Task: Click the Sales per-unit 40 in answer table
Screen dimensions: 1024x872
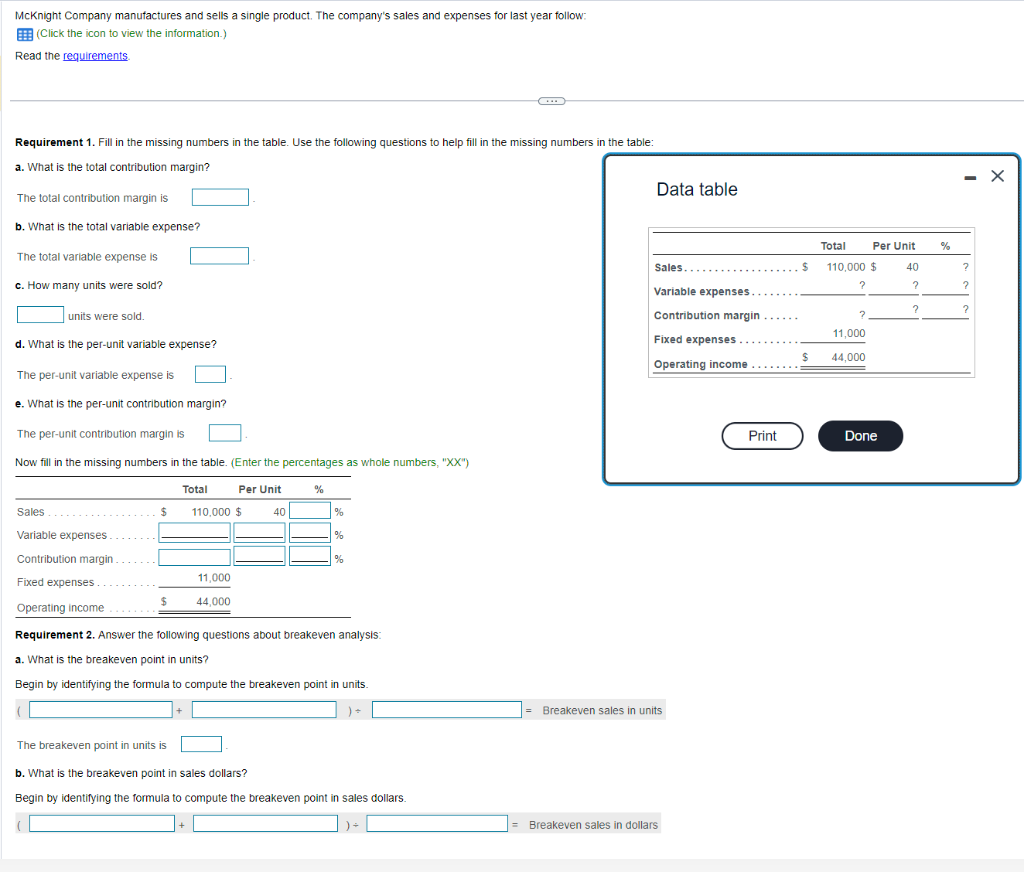Action: (x=279, y=512)
